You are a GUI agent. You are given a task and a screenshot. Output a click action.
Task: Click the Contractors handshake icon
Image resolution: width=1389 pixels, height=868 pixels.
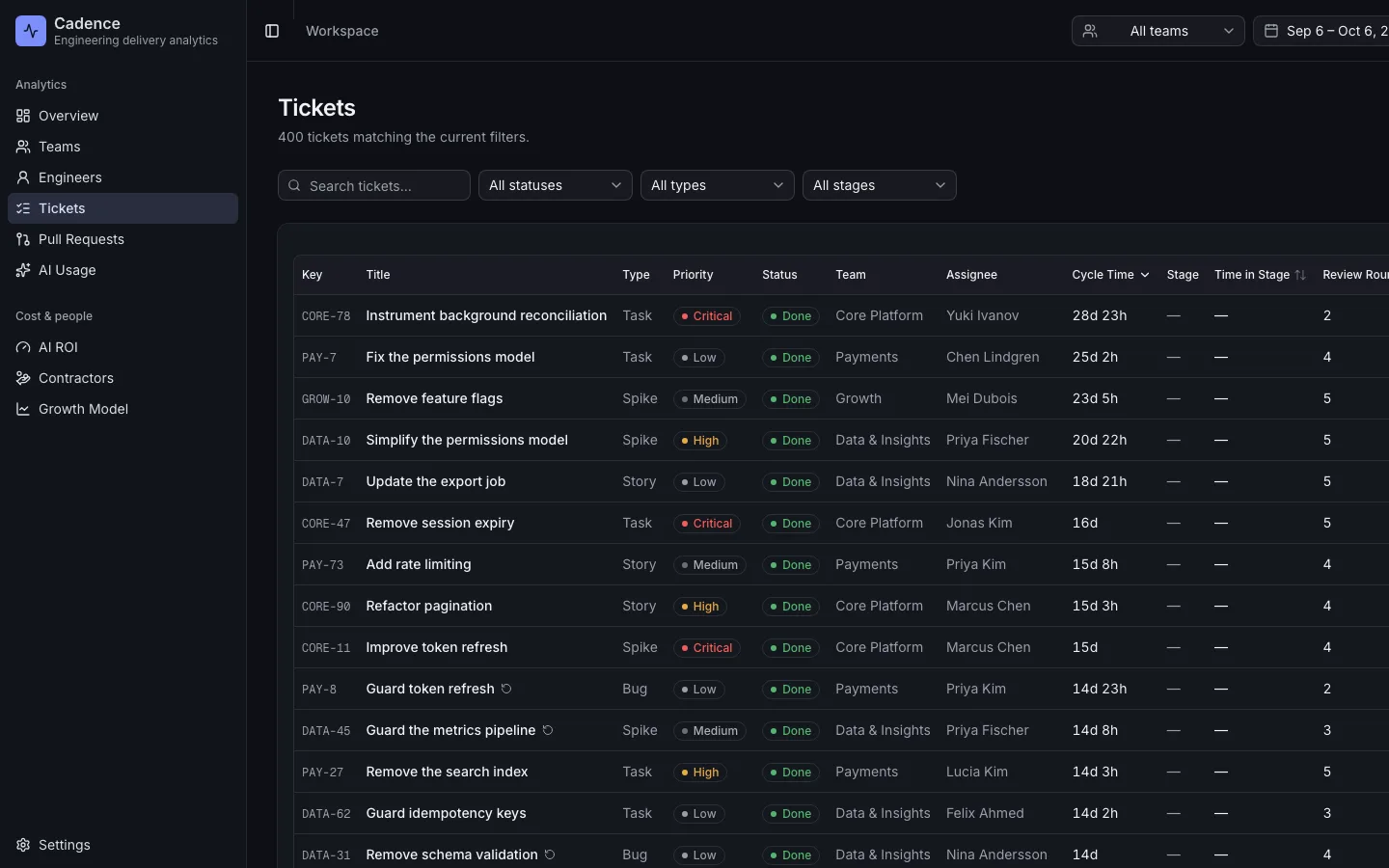pyautogui.click(x=23, y=378)
